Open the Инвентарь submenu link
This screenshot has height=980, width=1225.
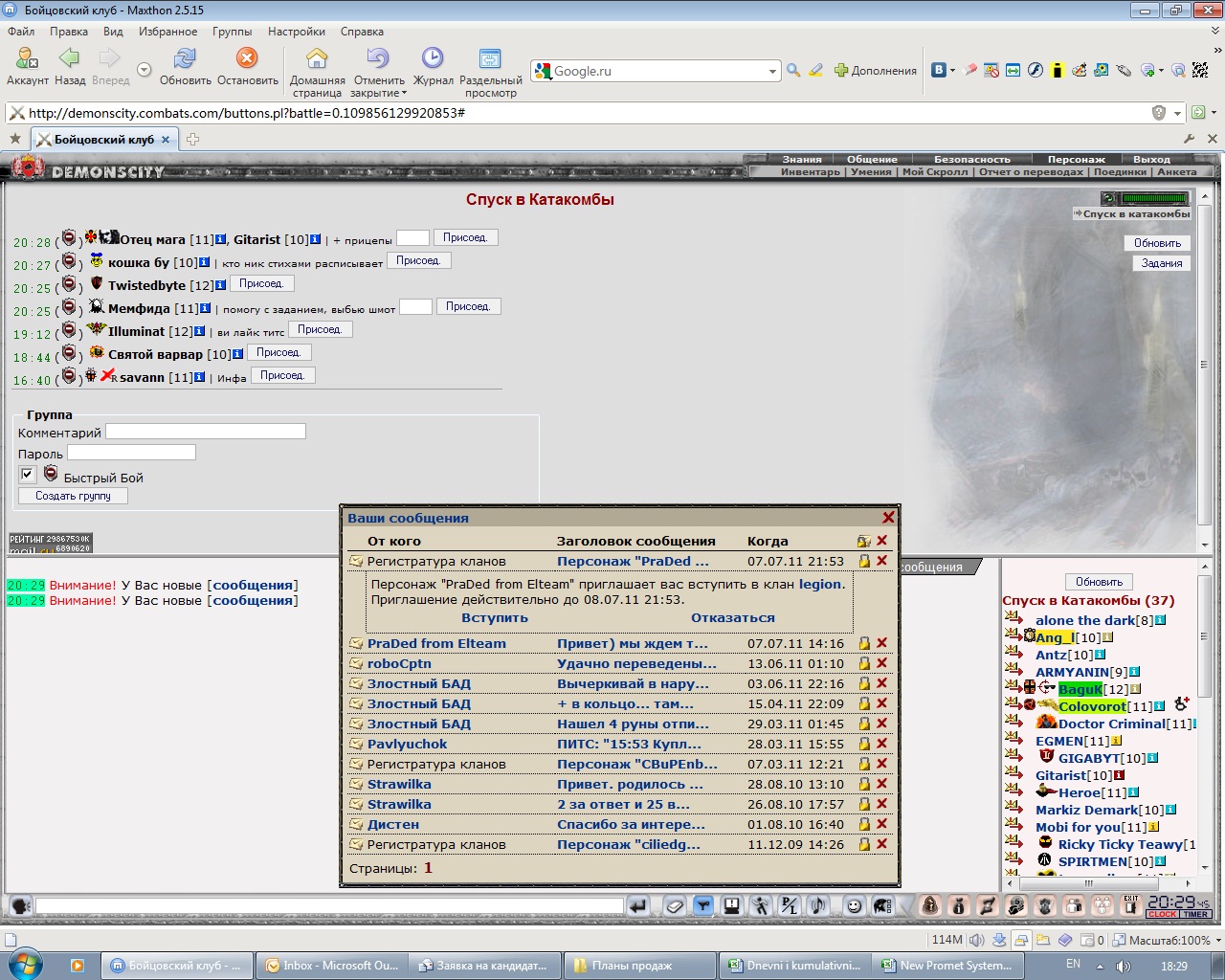tap(810, 172)
